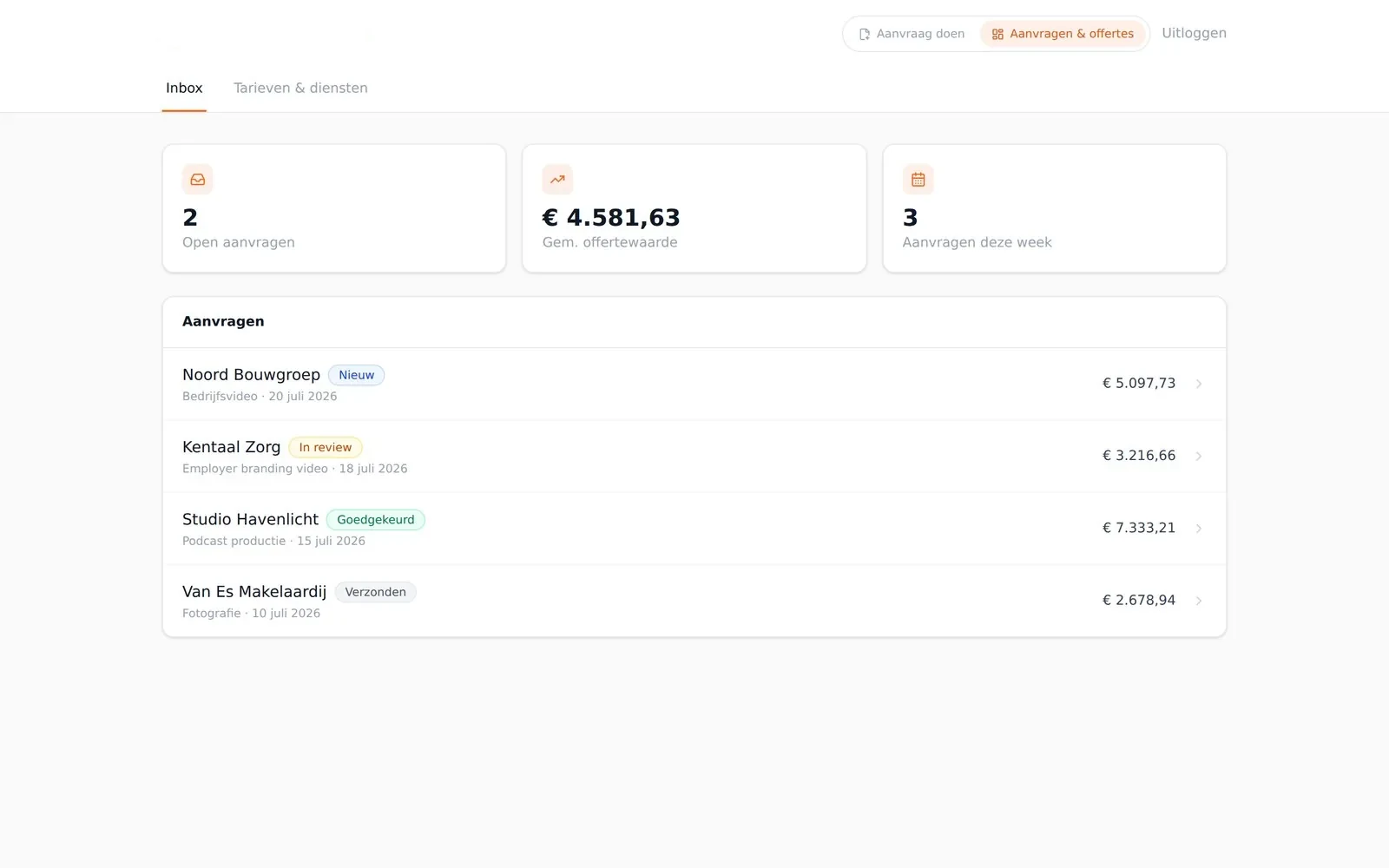Click the document icon in Aanvraag doen

(x=865, y=34)
